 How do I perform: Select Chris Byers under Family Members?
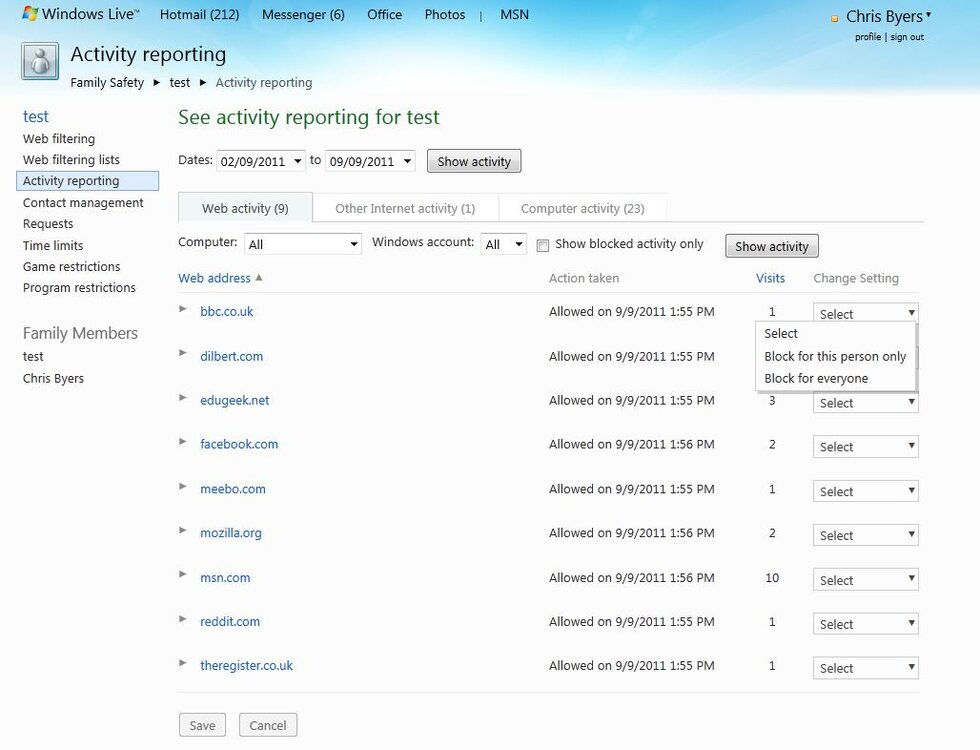tap(53, 378)
